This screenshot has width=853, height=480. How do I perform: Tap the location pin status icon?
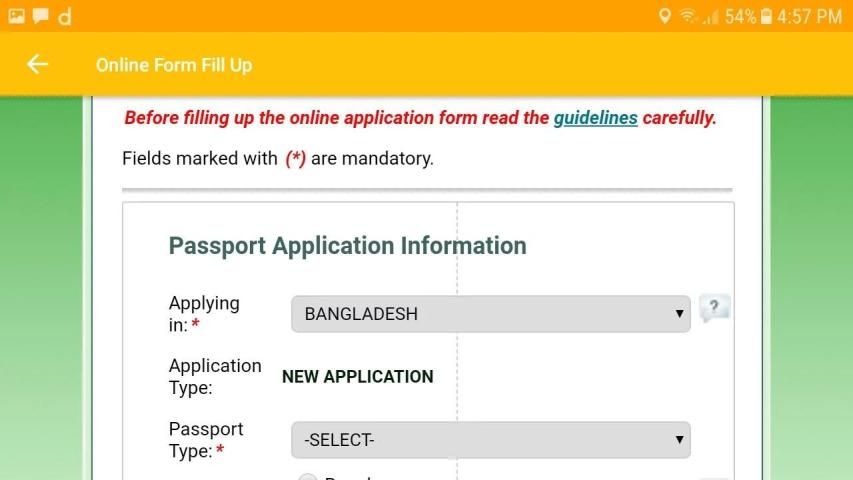pos(664,16)
